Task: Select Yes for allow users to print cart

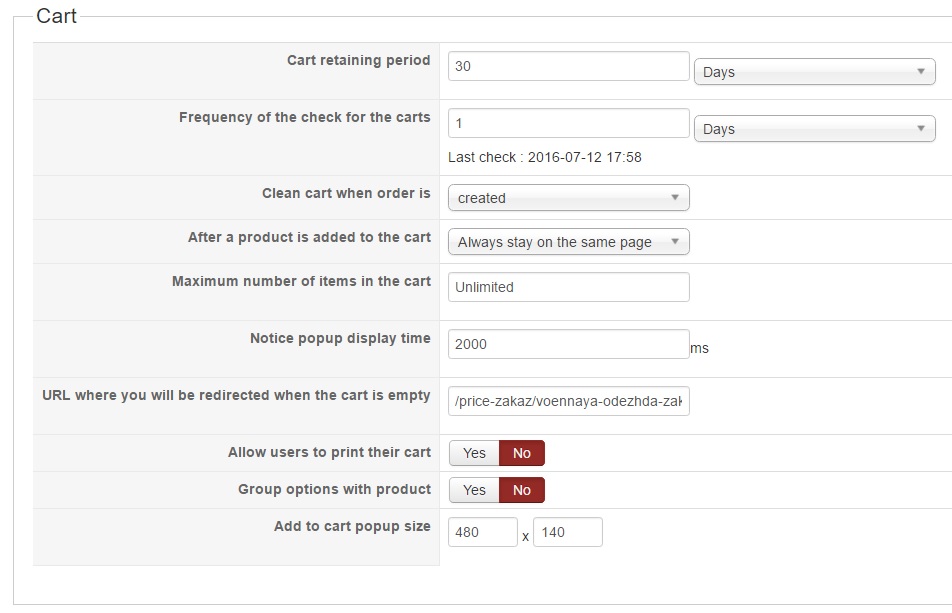Action: click(474, 453)
